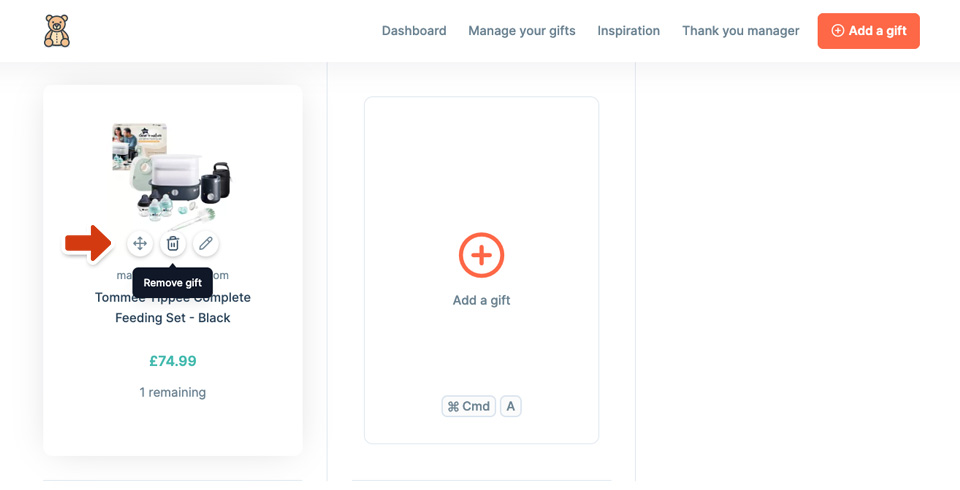Select the move gift icon

(140, 244)
